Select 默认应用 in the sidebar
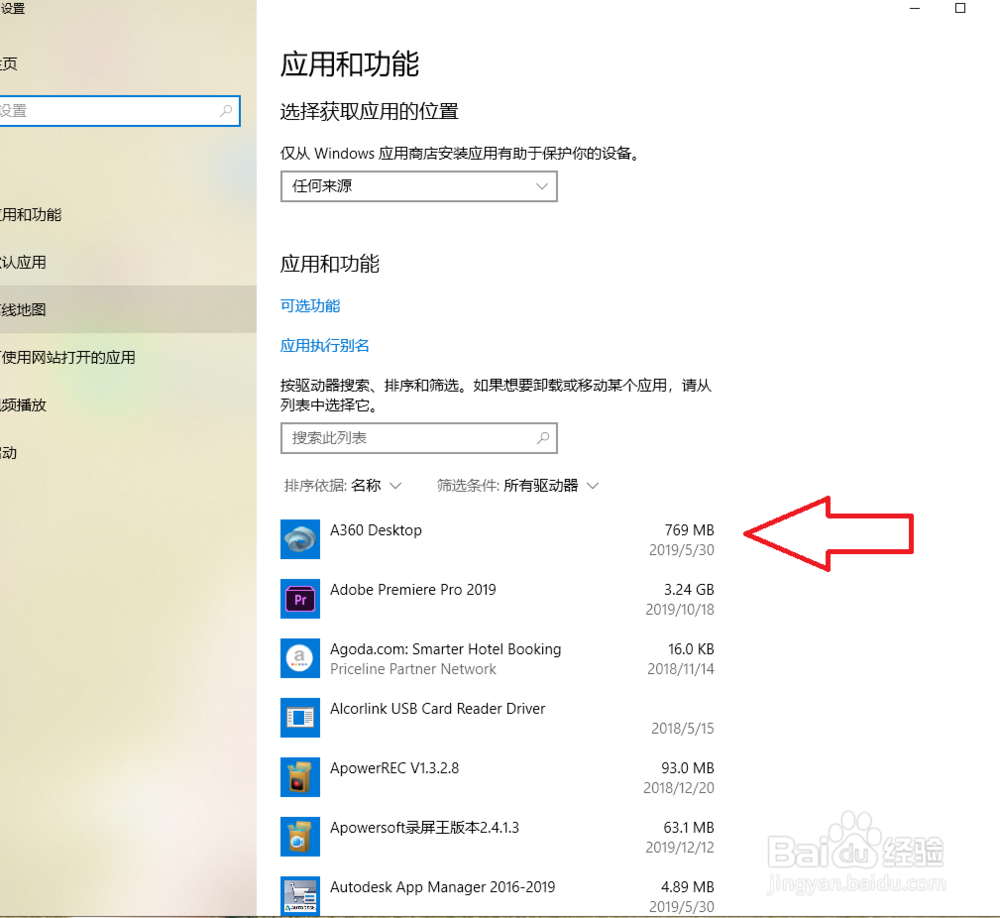The width and height of the screenshot is (1000, 918). (x=128, y=262)
